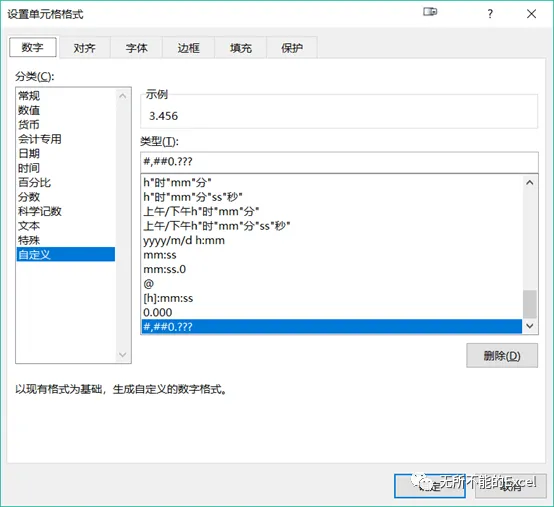Confirm with the 确定 button
Screen dimensions: 554x507
click(430, 486)
